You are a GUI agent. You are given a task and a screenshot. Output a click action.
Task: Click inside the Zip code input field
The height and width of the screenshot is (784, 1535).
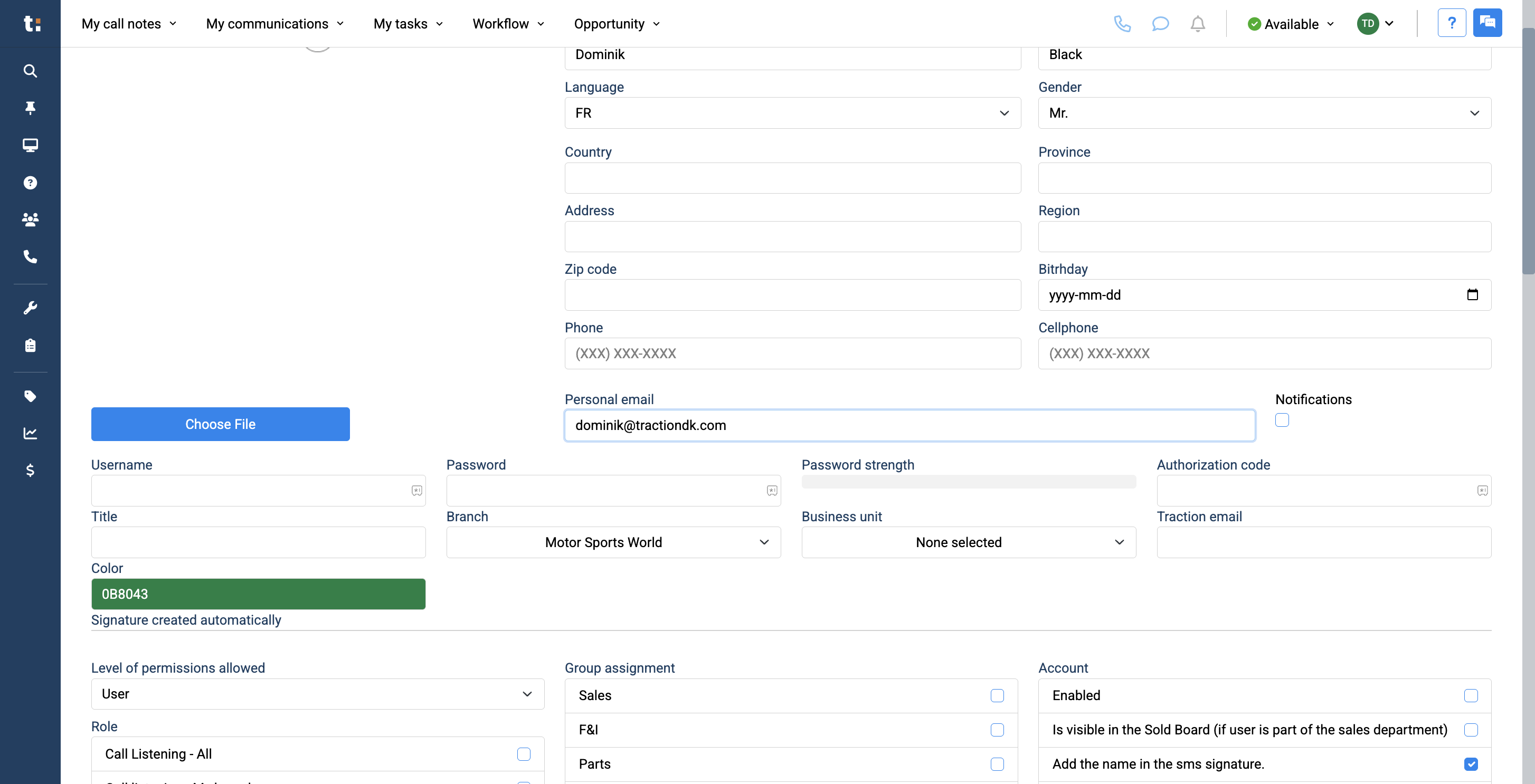point(791,294)
